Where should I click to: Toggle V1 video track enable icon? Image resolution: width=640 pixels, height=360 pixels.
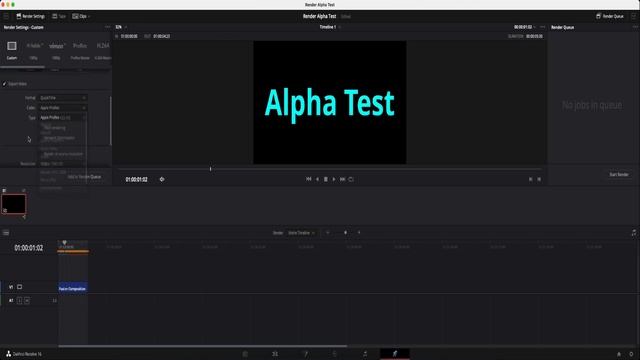tap(20, 287)
